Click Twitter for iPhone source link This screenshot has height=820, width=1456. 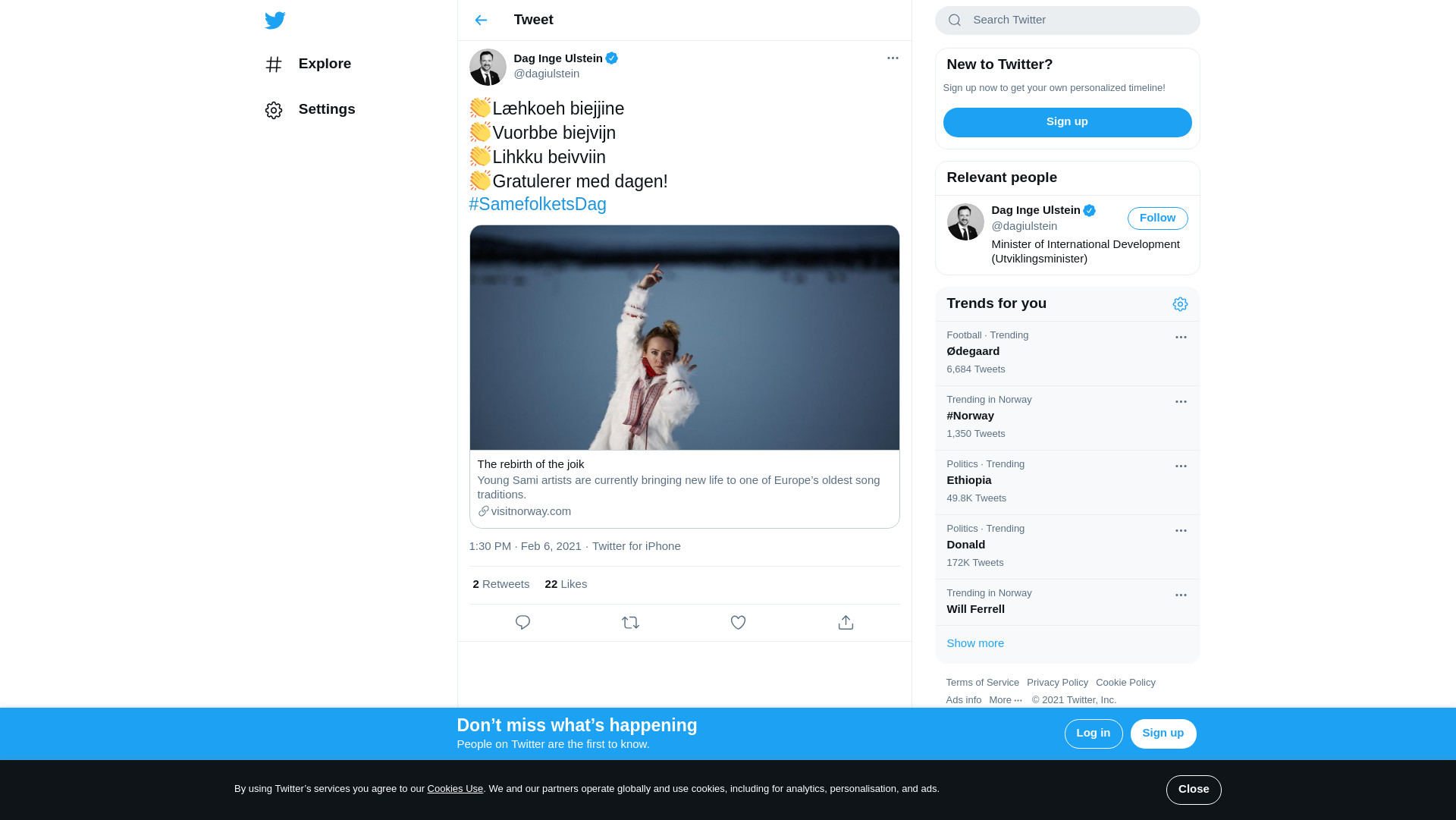636,546
